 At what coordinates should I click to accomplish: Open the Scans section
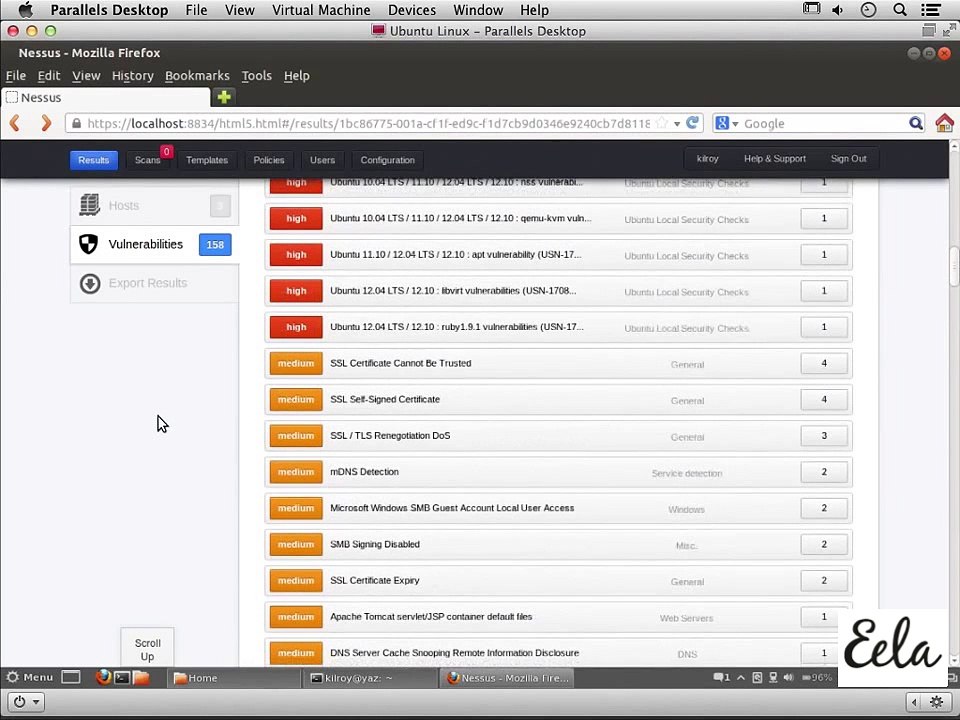148,160
